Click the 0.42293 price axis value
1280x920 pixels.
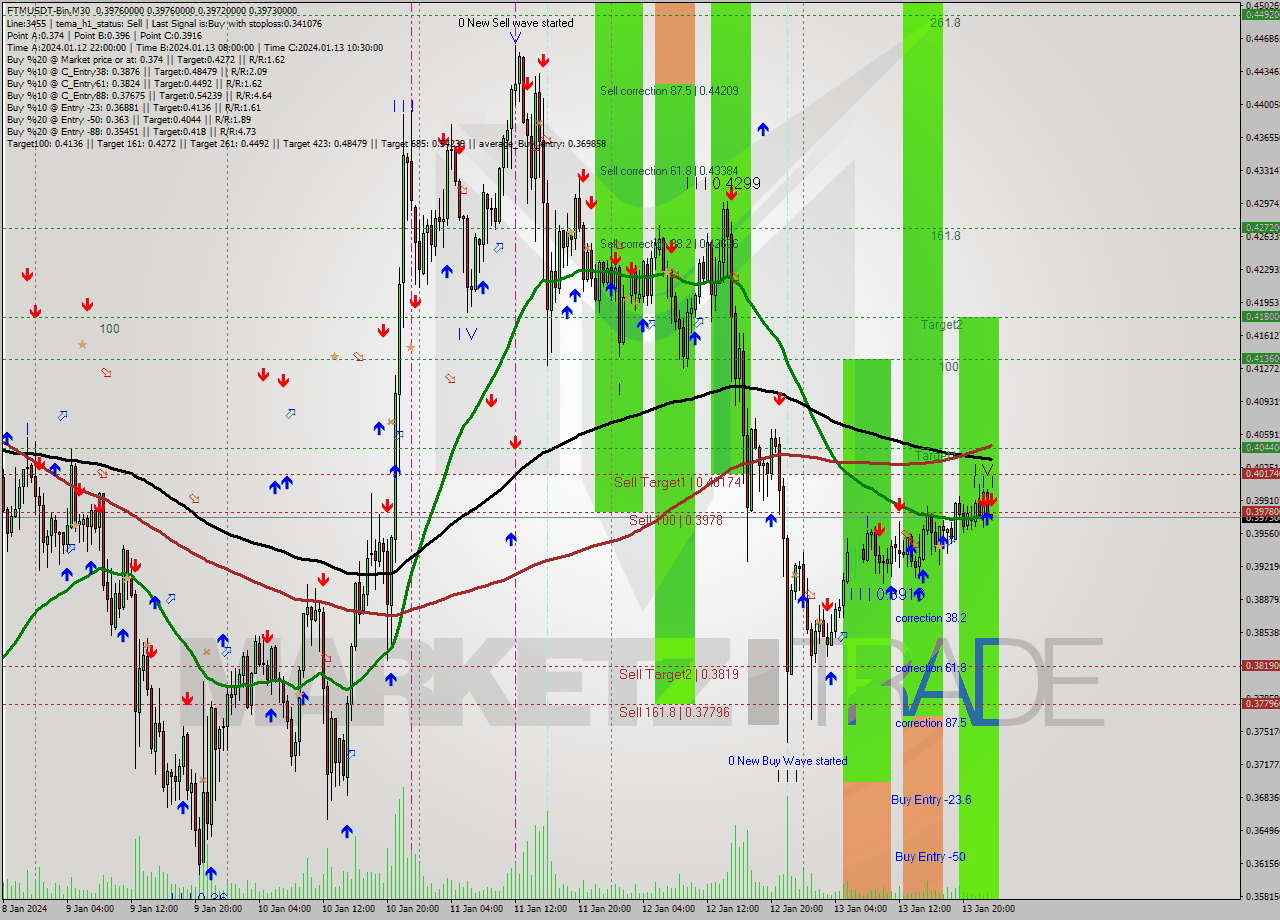(1261, 269)
